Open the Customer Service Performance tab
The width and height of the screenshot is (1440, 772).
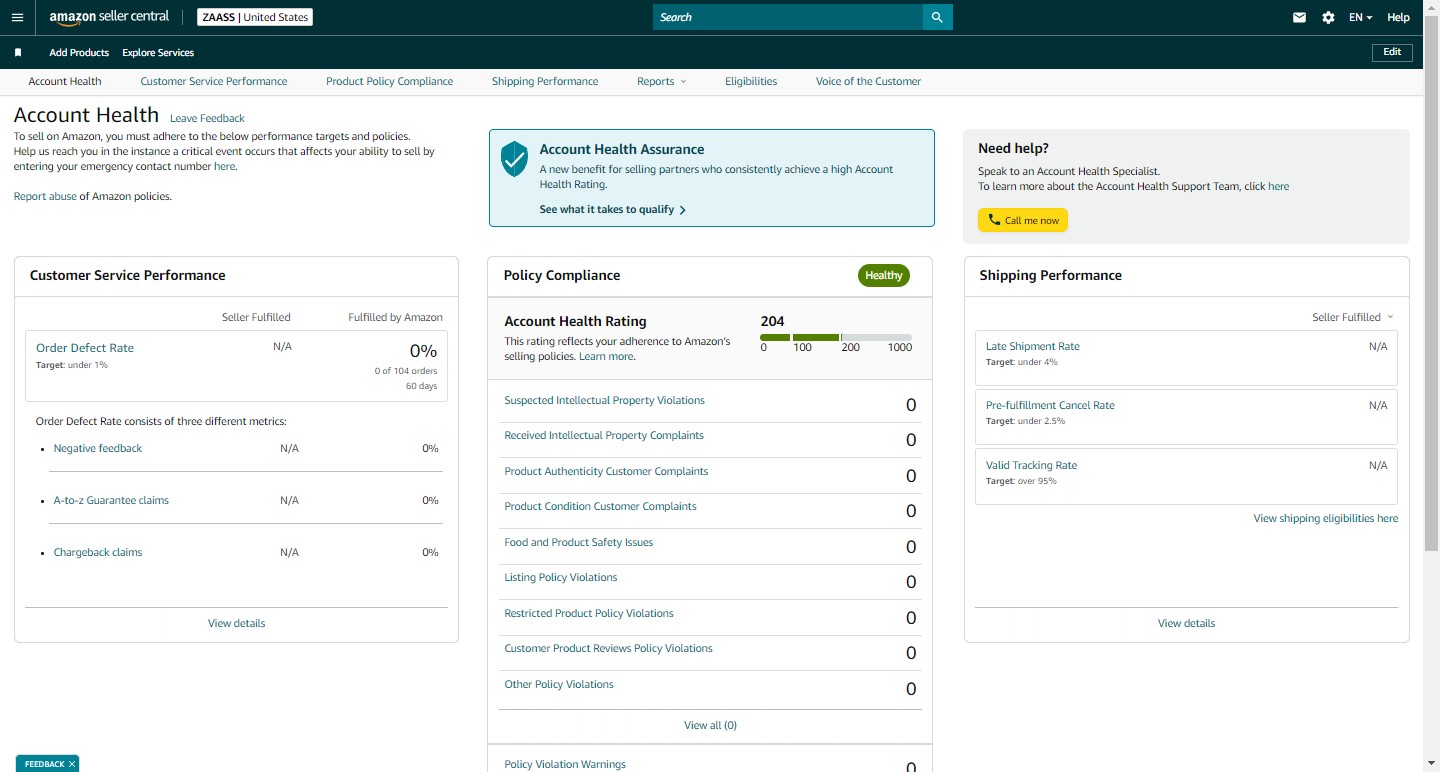(x=214, y=81)
